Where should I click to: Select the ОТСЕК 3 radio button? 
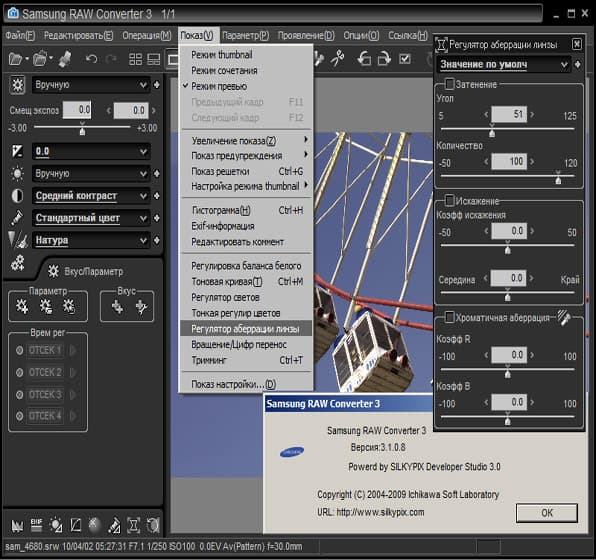19,395
